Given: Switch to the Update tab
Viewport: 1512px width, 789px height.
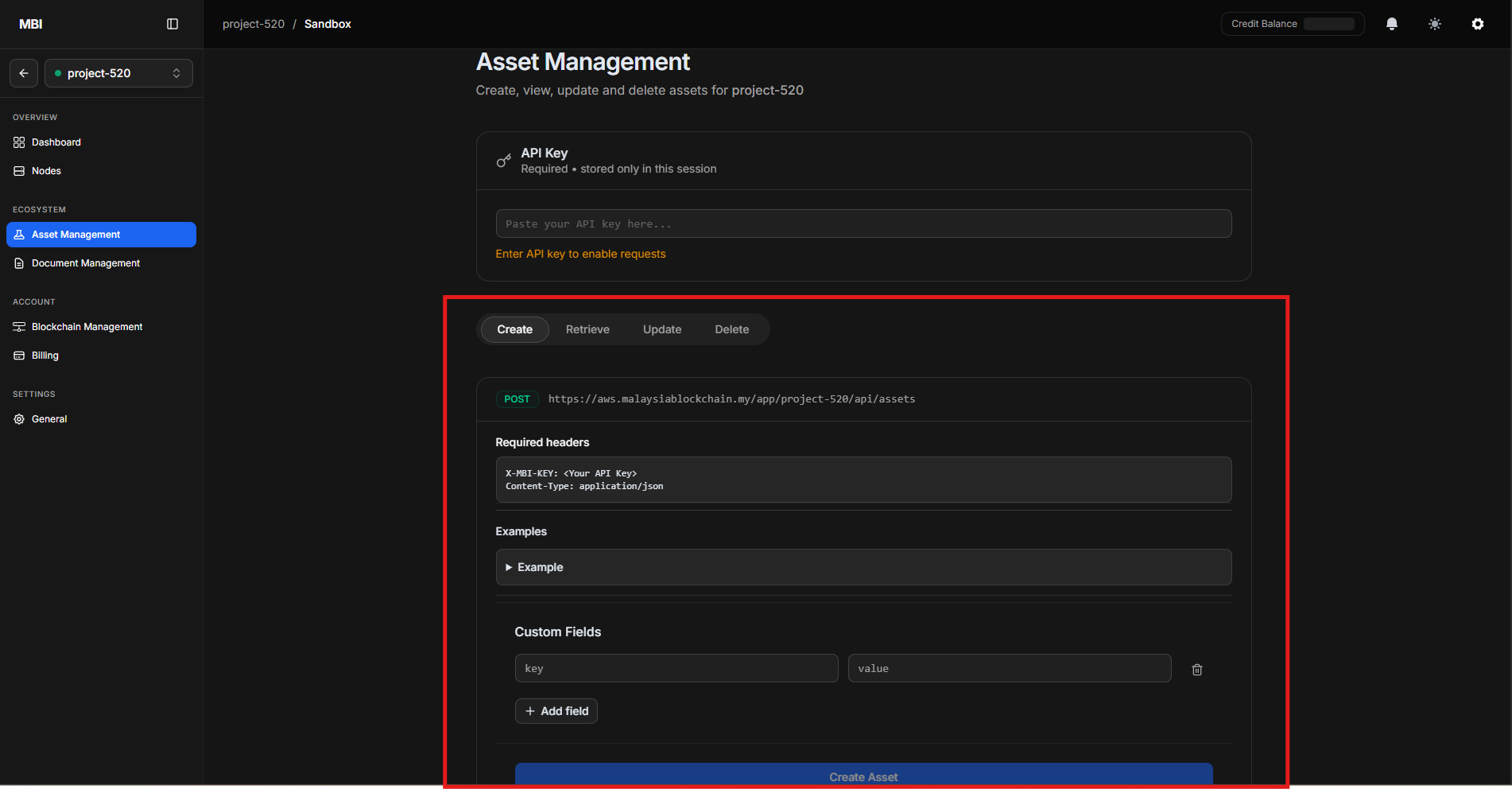Looking at the screenshot, I should (661, 329).
